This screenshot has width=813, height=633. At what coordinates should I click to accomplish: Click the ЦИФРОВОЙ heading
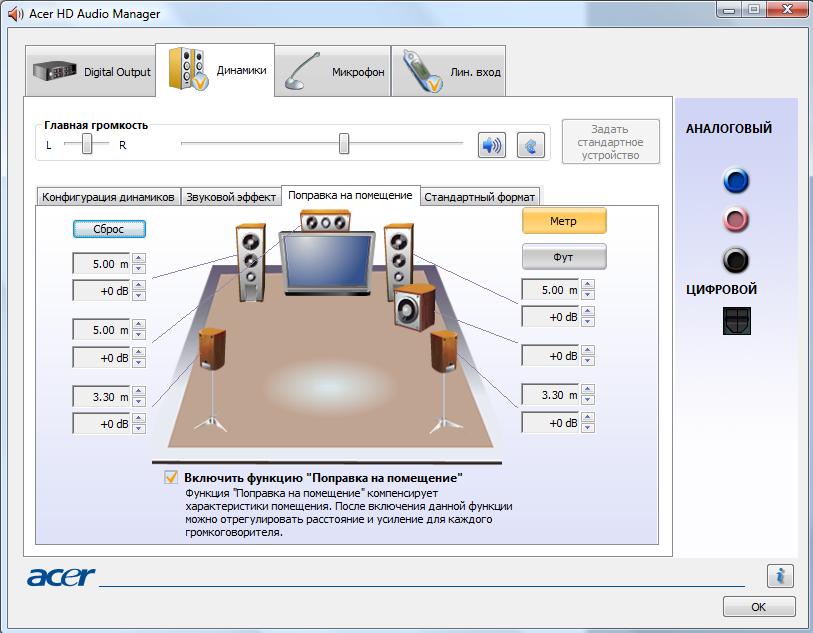[x=722, y=289]
